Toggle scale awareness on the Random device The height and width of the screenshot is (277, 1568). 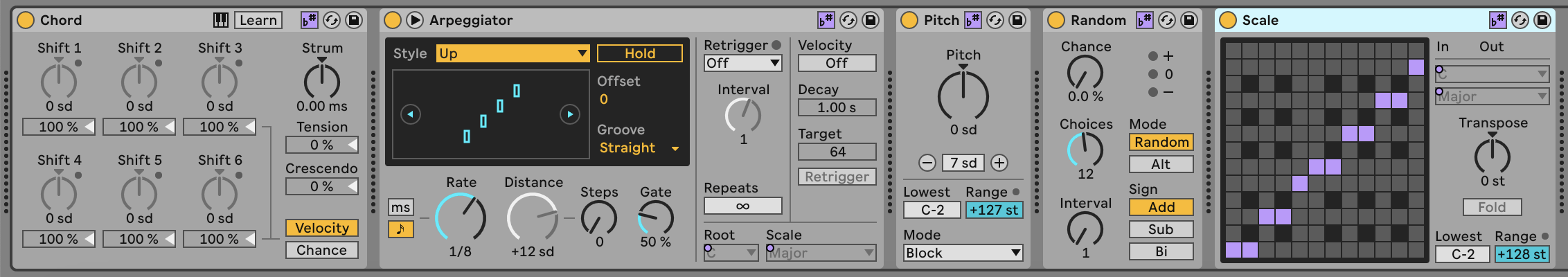click(1145, 20)
